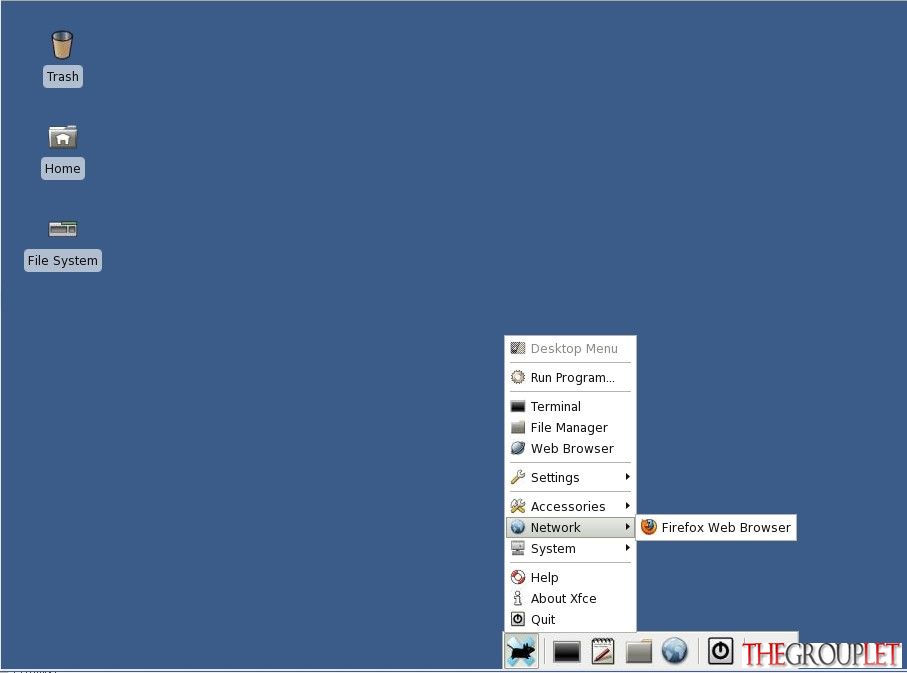
Task: Open File Manager from the desktop menu
Action: click(570, 428)
